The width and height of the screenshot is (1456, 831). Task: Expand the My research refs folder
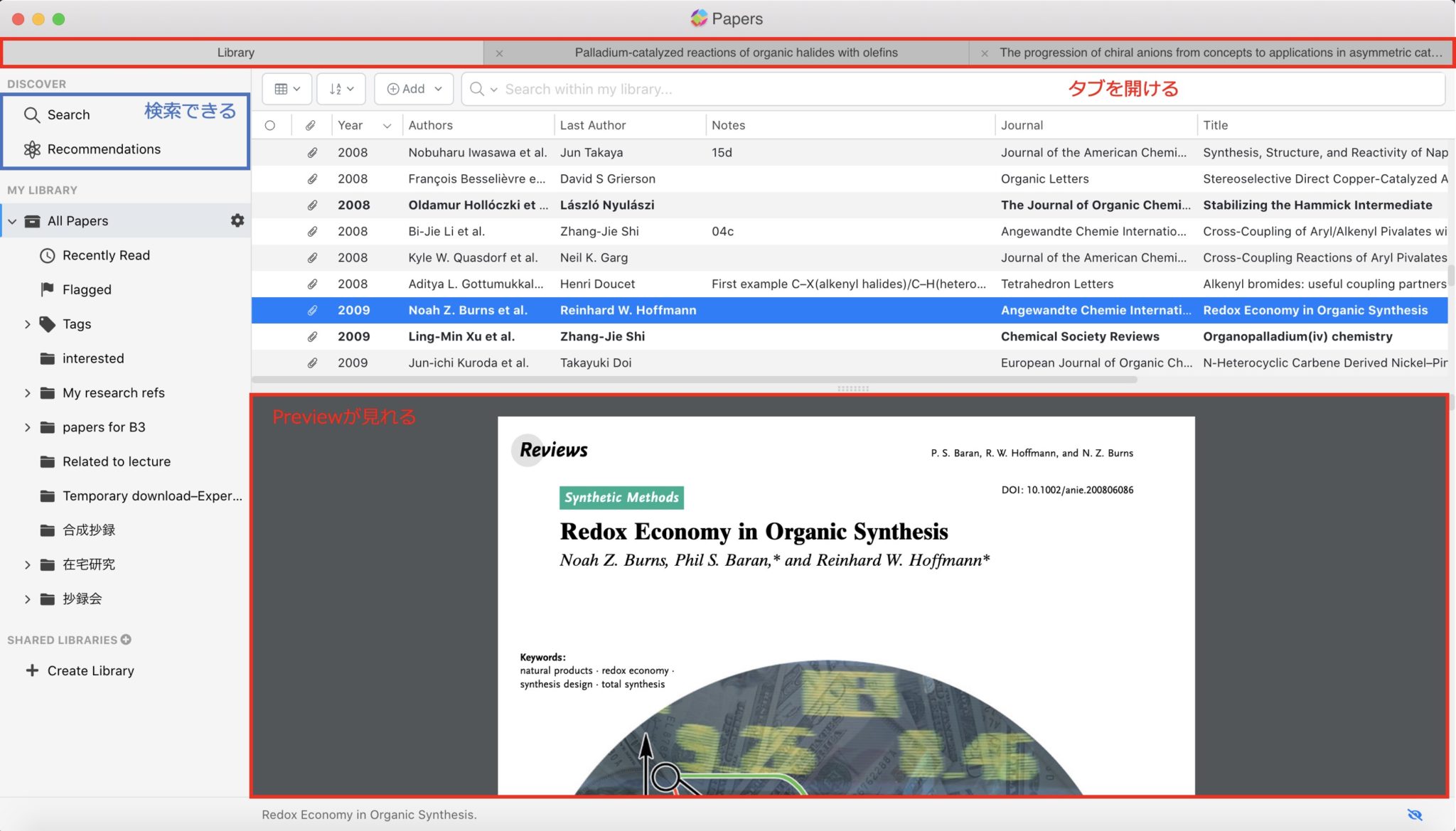[x=27, y=393]
